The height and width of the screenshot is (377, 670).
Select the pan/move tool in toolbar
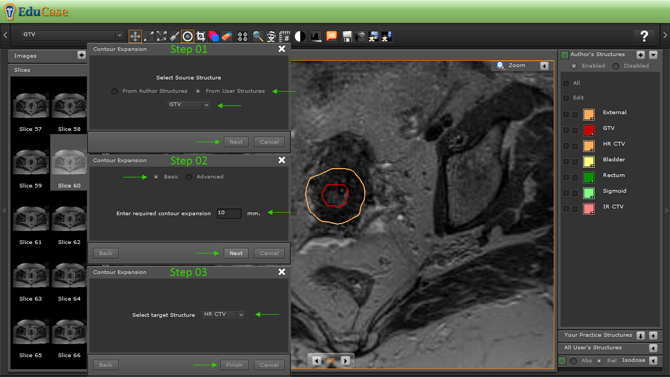point(135,36)
